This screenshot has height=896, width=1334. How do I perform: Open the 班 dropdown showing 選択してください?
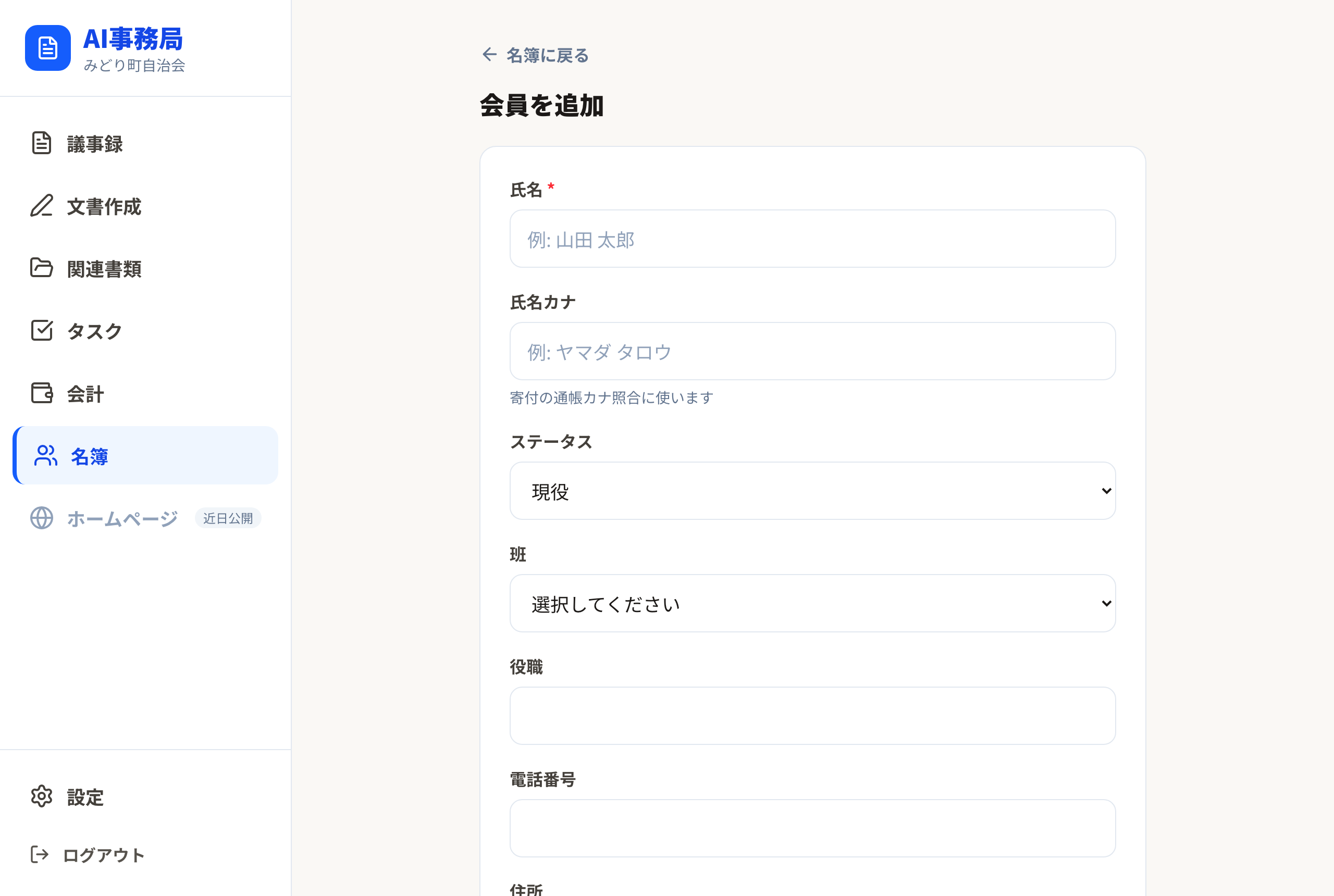(812, 603)
